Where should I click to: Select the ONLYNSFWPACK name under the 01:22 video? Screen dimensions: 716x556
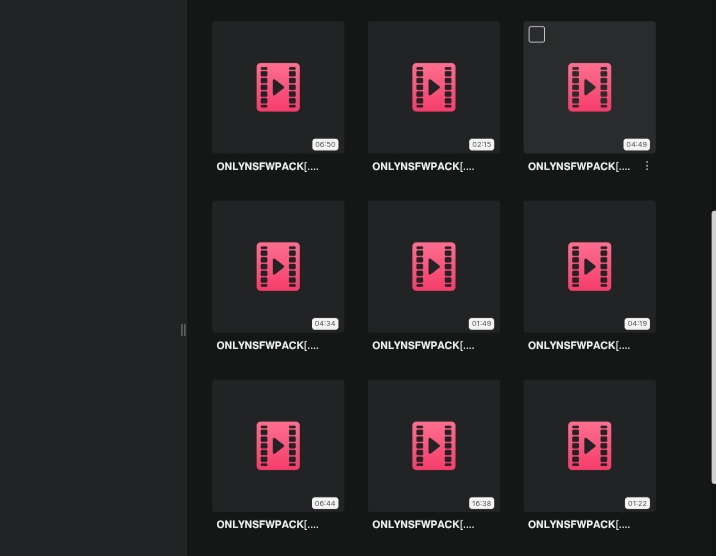[x=579, y=525]
